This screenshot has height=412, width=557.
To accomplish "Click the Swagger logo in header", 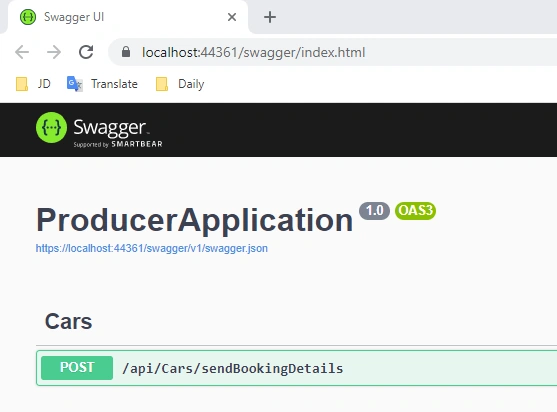I will tap(99, 130).
